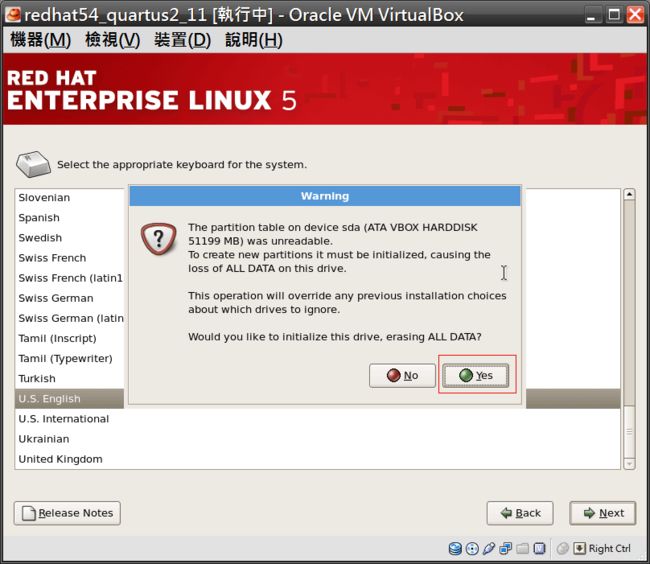This screenshot has width=650, height=564.
Task: Click the USB devices status icon
Action: click(489, 548)
